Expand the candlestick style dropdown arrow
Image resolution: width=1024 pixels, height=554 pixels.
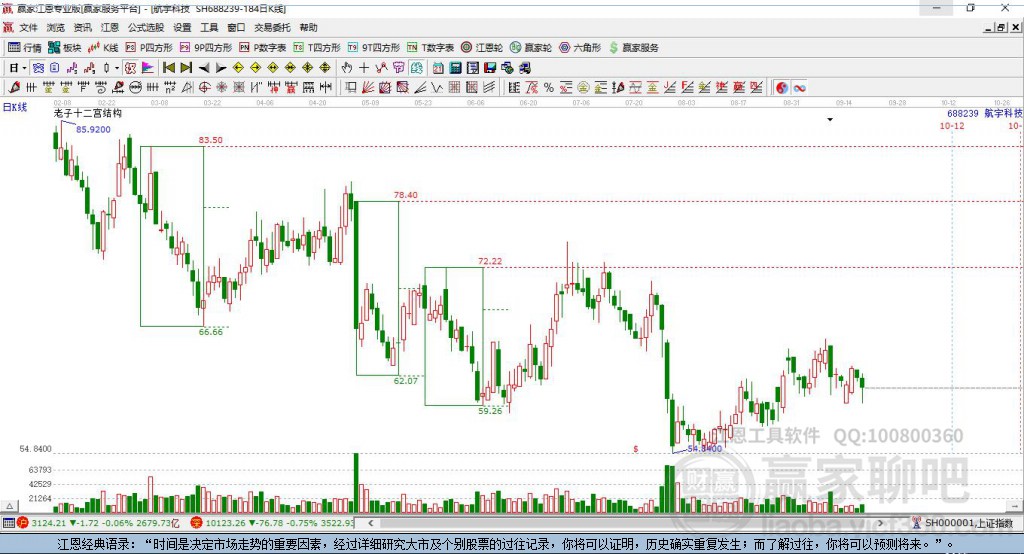pyautogui.click(x=117, y=68)
